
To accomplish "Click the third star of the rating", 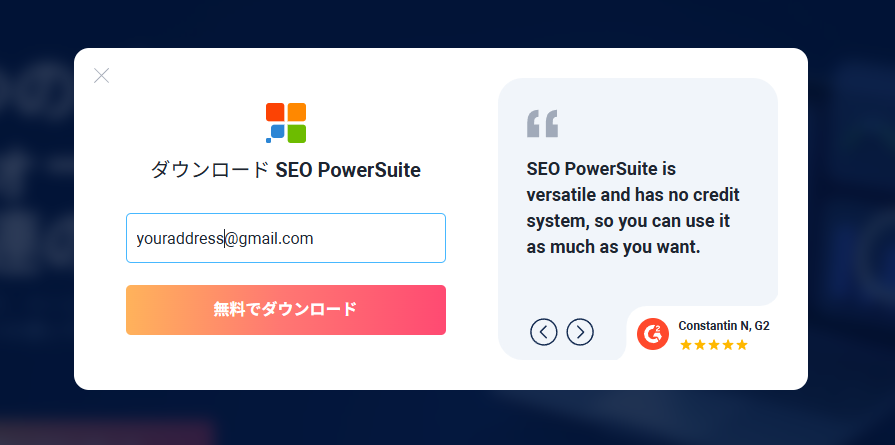I will 714,345.
